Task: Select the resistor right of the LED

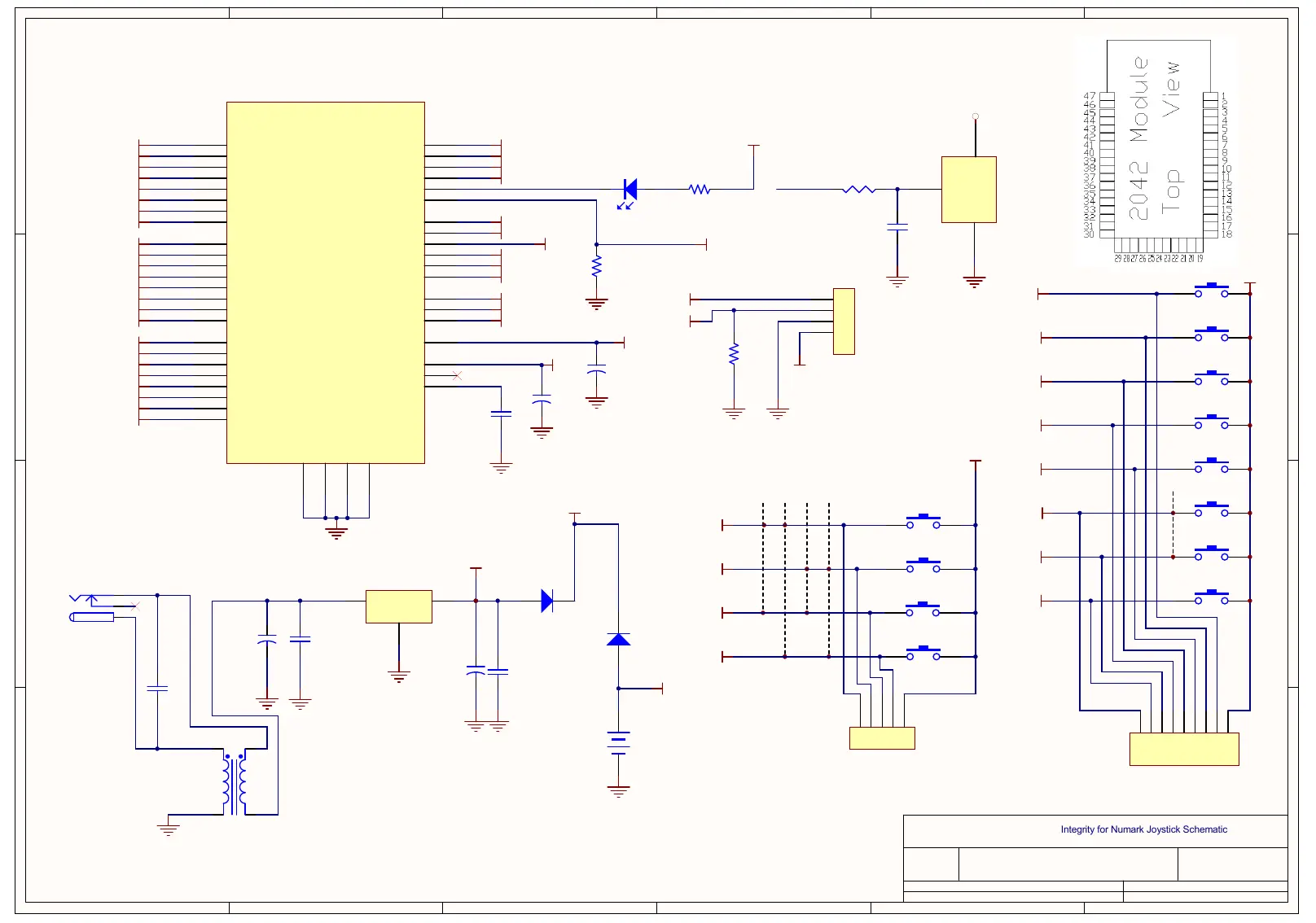Action: tap(700, 190)
